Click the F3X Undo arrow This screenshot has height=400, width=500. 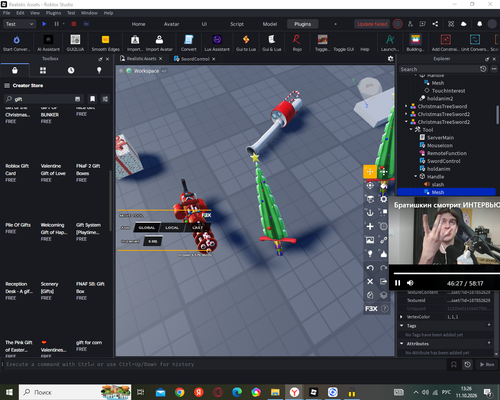(x=370, y=268)
